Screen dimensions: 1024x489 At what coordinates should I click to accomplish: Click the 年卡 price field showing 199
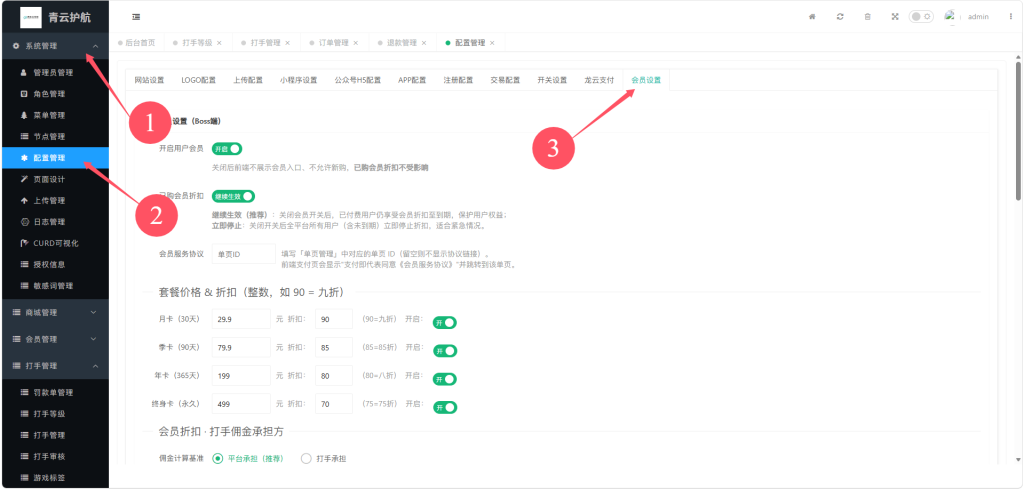241,376
